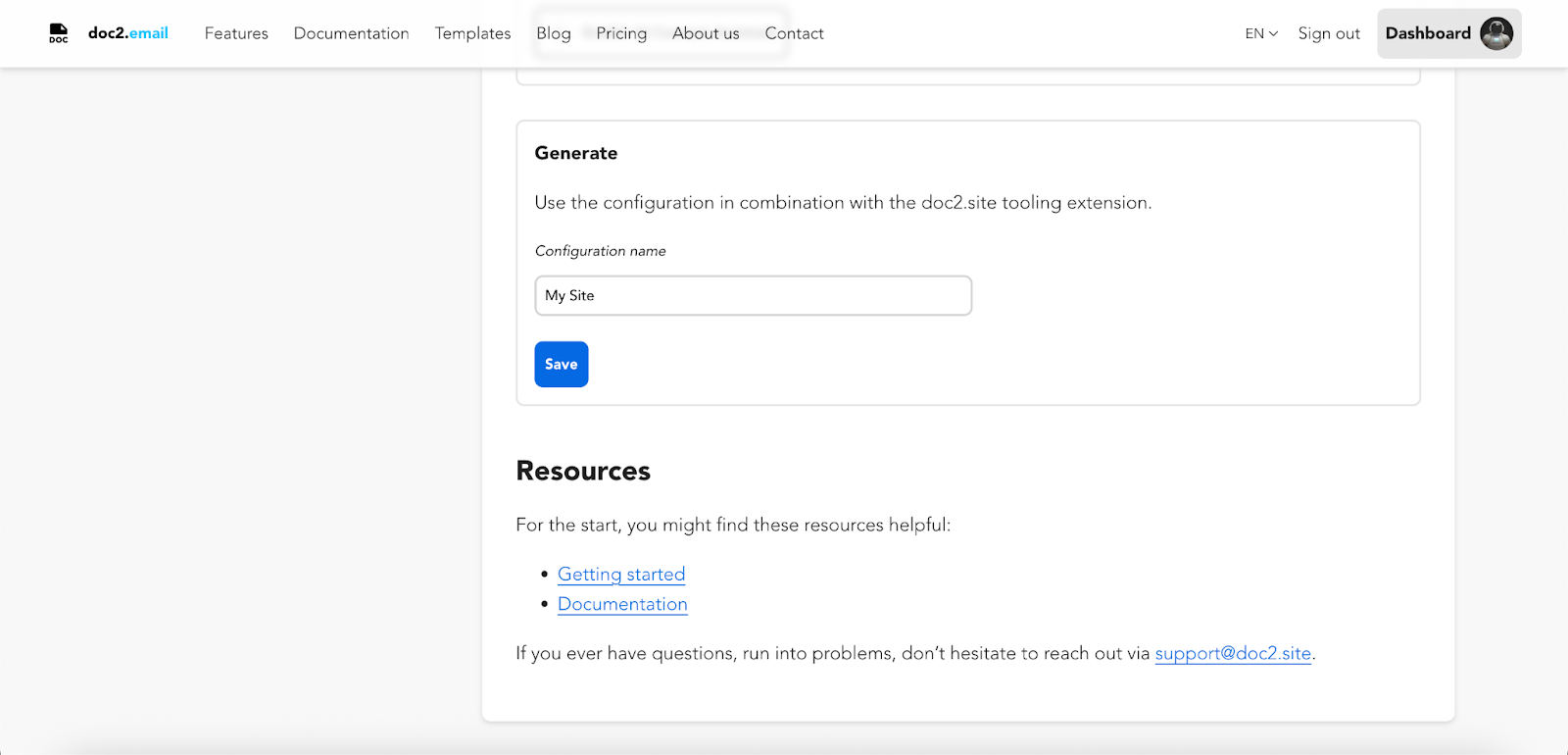Open the Templates page

472,33
